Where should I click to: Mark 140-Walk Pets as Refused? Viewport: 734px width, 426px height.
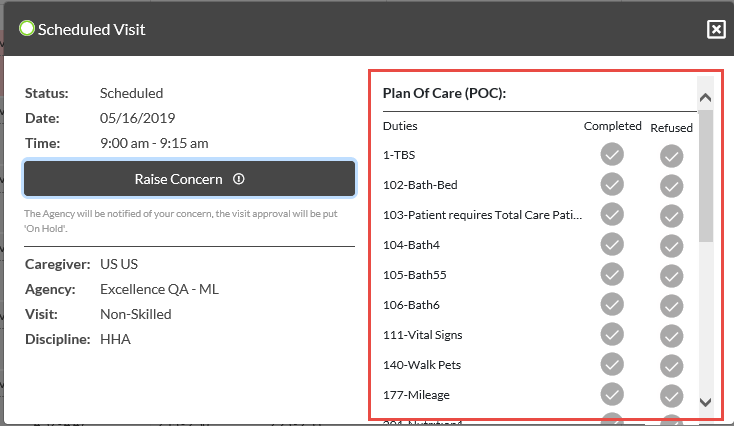pyautogui.click(x=671, y=366)
